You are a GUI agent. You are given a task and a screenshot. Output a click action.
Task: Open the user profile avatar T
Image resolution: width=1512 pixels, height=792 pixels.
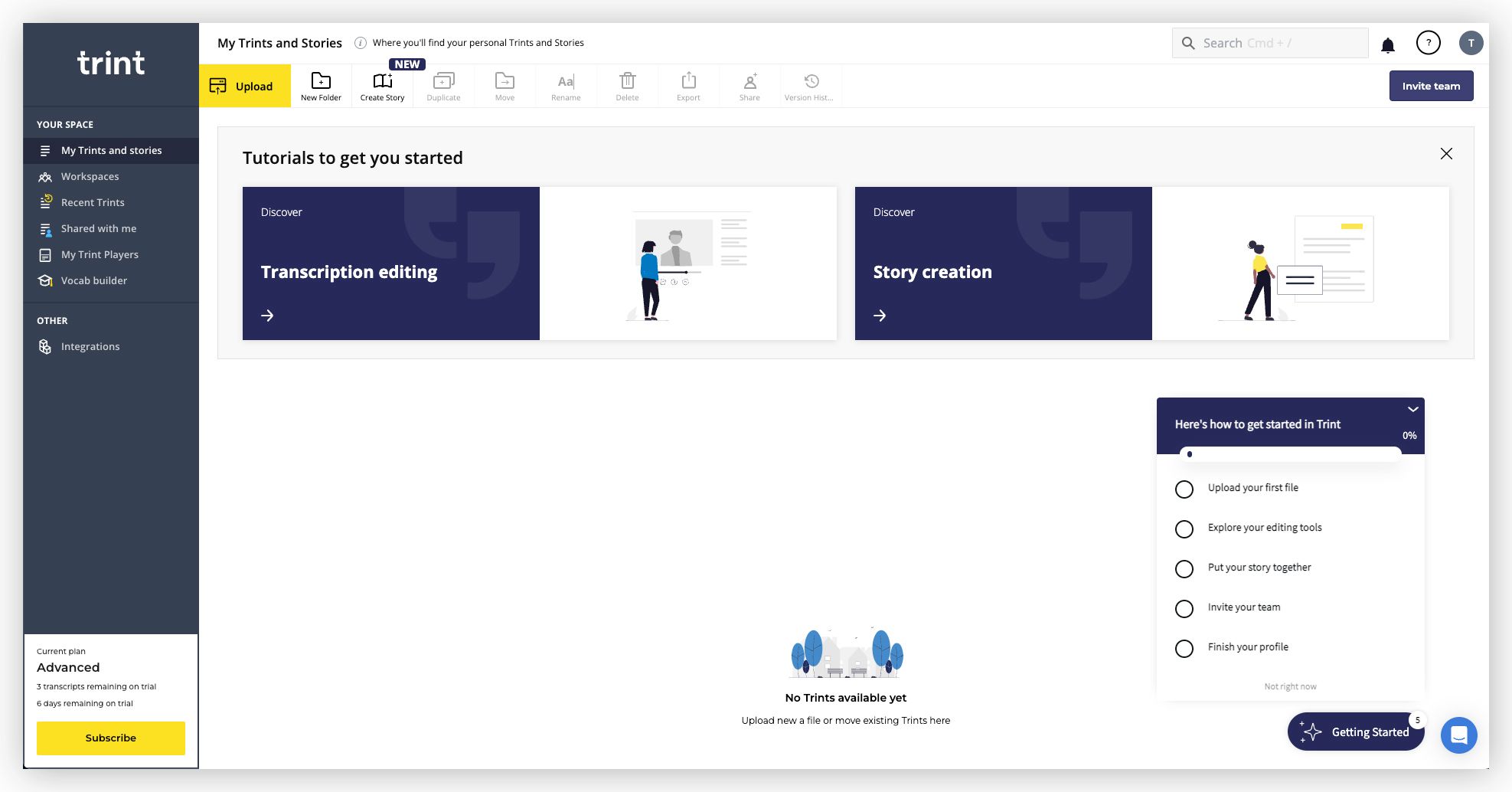[1471, 43]
